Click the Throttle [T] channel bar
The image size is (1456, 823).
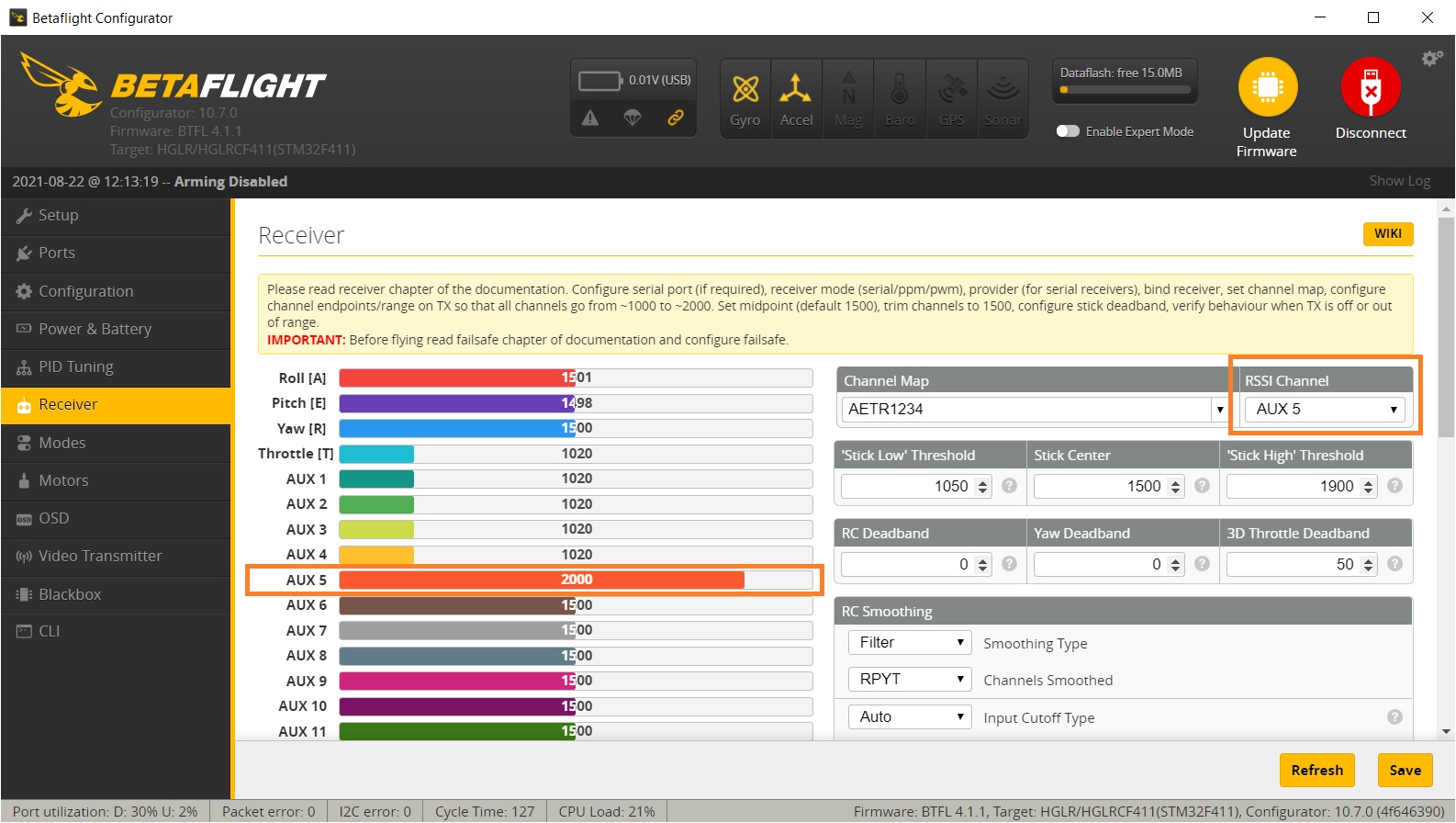pyautogui.click(x=576, y=454)
